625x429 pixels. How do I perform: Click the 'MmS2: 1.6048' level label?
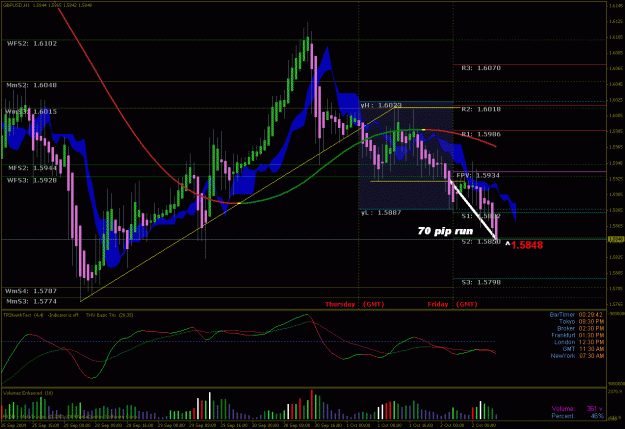(31, 85)
